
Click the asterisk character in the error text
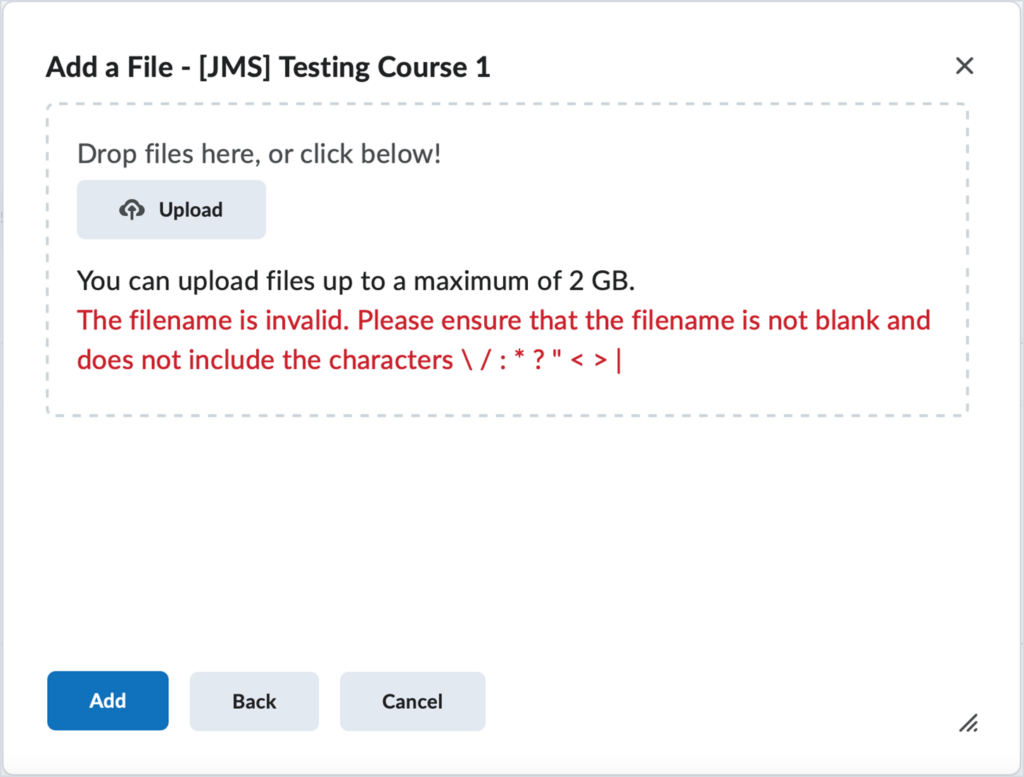(x=519, y=360)
